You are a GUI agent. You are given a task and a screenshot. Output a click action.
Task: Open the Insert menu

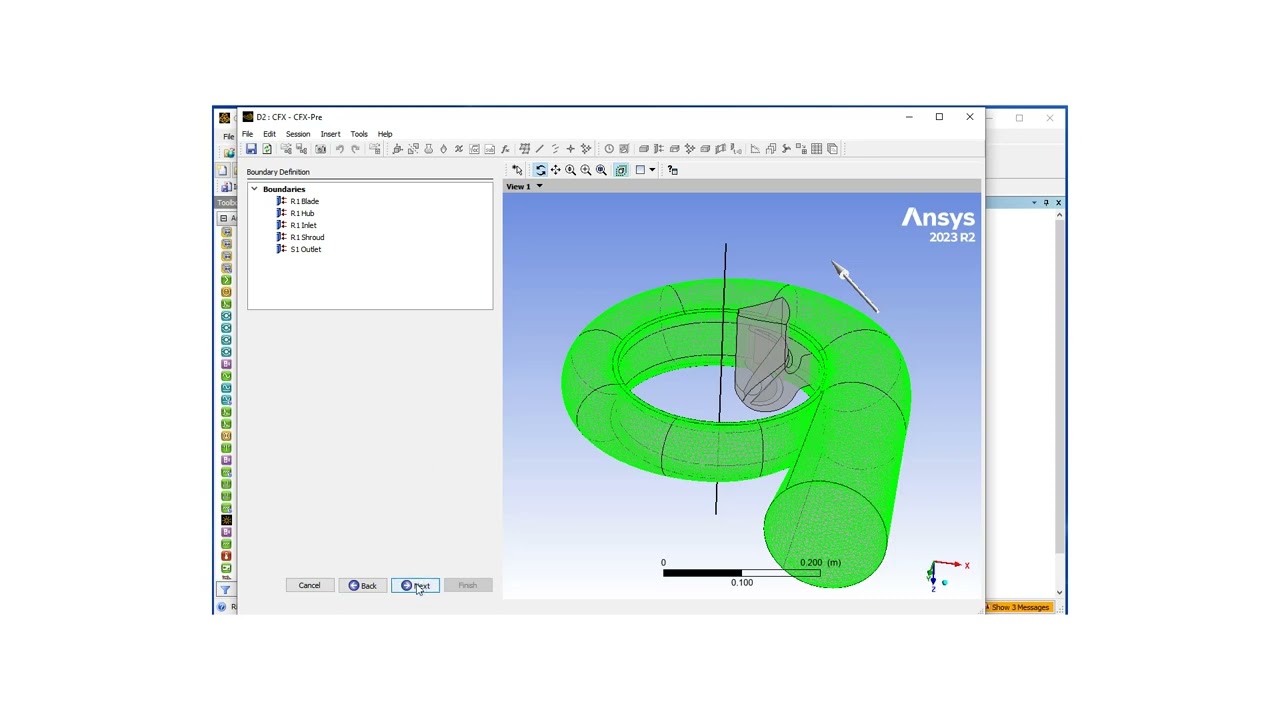pos(330,134)
